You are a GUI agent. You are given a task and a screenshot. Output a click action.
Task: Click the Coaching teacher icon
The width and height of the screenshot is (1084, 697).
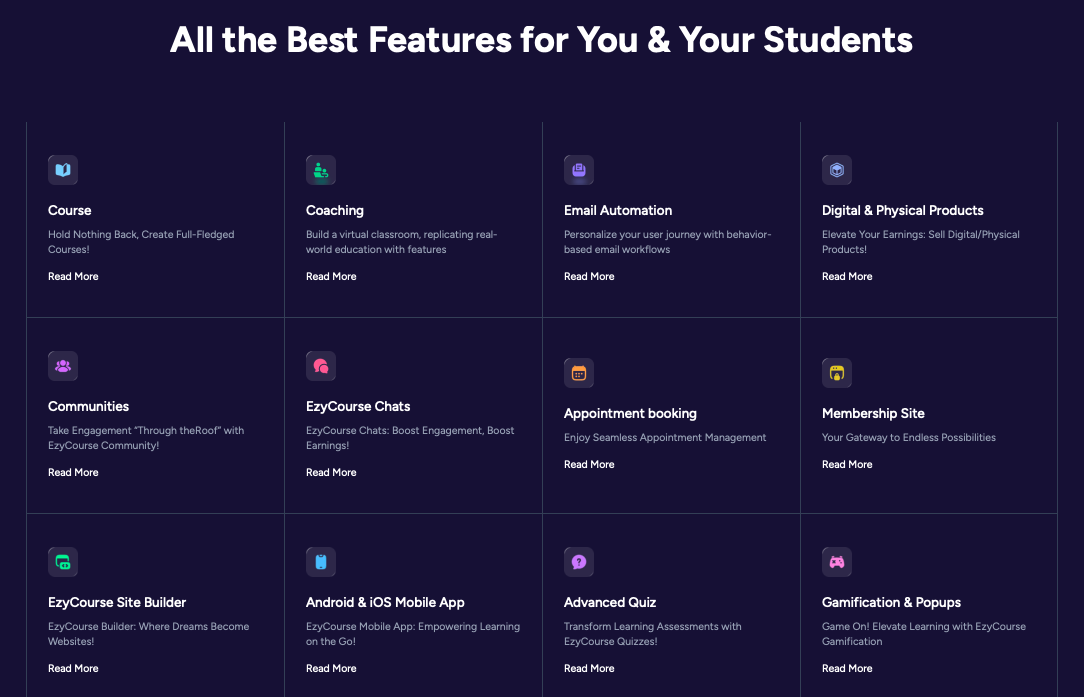[321, 170]
